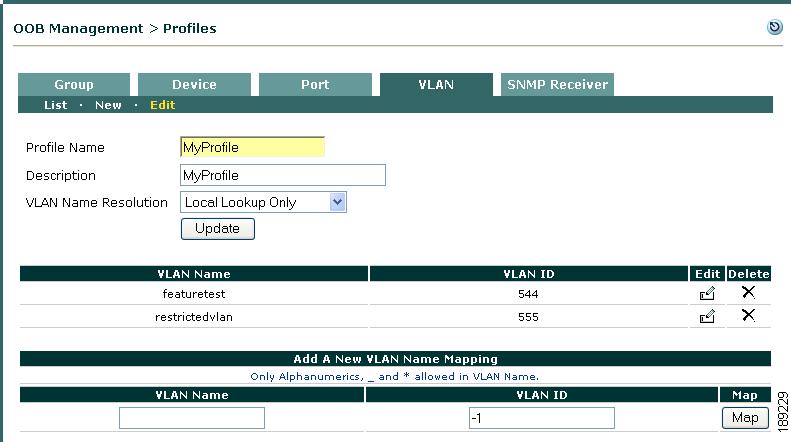Click the 'Only Alphanumerics' hint text
Image resolution: width=791 pixels, height=442 pixels.
tap(394, 376)
